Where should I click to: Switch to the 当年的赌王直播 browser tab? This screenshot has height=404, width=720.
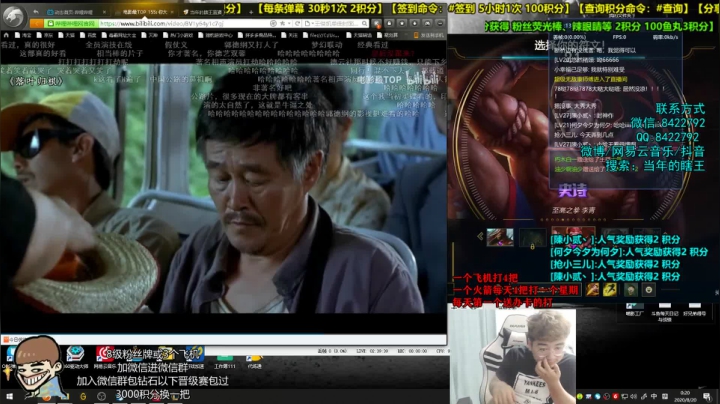(204, 11)
